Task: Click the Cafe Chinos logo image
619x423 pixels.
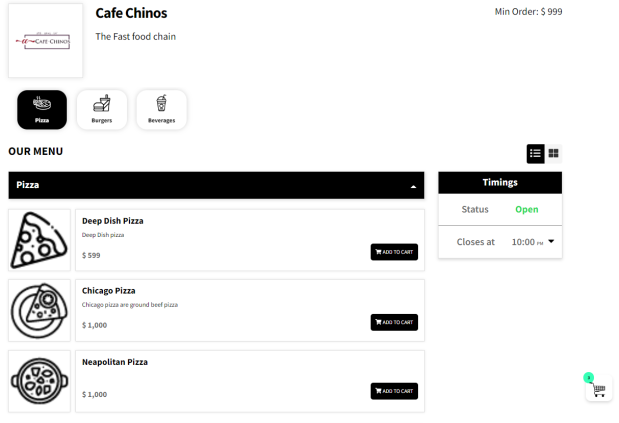Action: pyautogui.click(x=46, y=42)
